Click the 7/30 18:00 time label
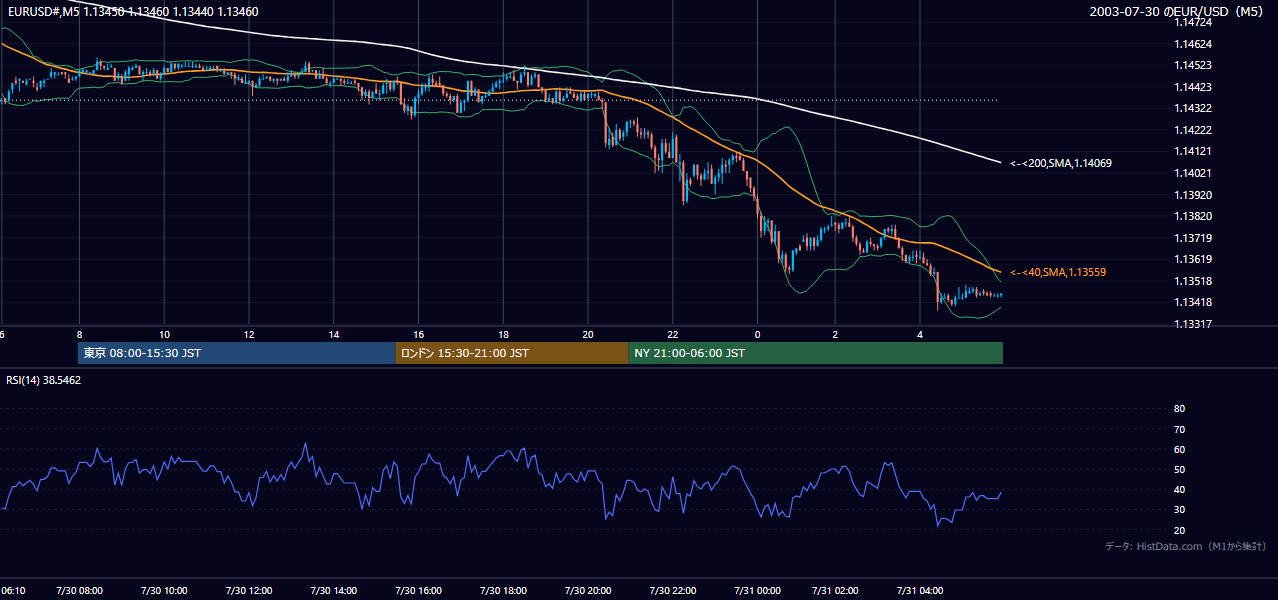Screen dimensions: 1278x600 click(503, 590)
